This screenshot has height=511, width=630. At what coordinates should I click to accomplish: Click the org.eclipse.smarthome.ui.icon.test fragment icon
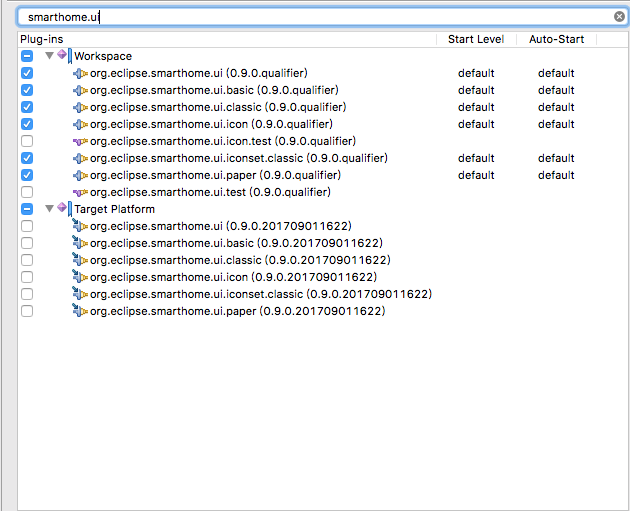(80, 141)
